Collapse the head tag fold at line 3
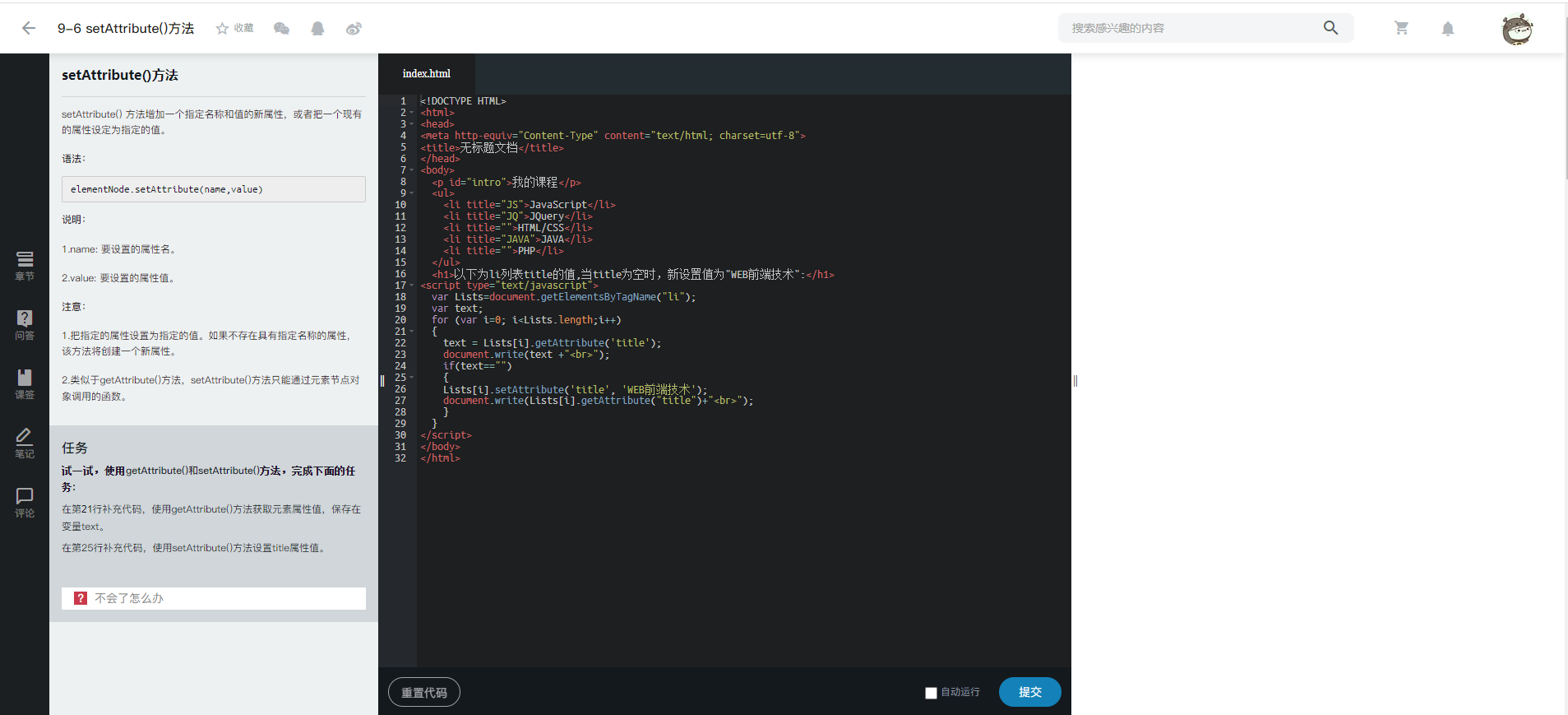Screen dimensions: 1568x715 pyautogui.click(x=412, y=124)
